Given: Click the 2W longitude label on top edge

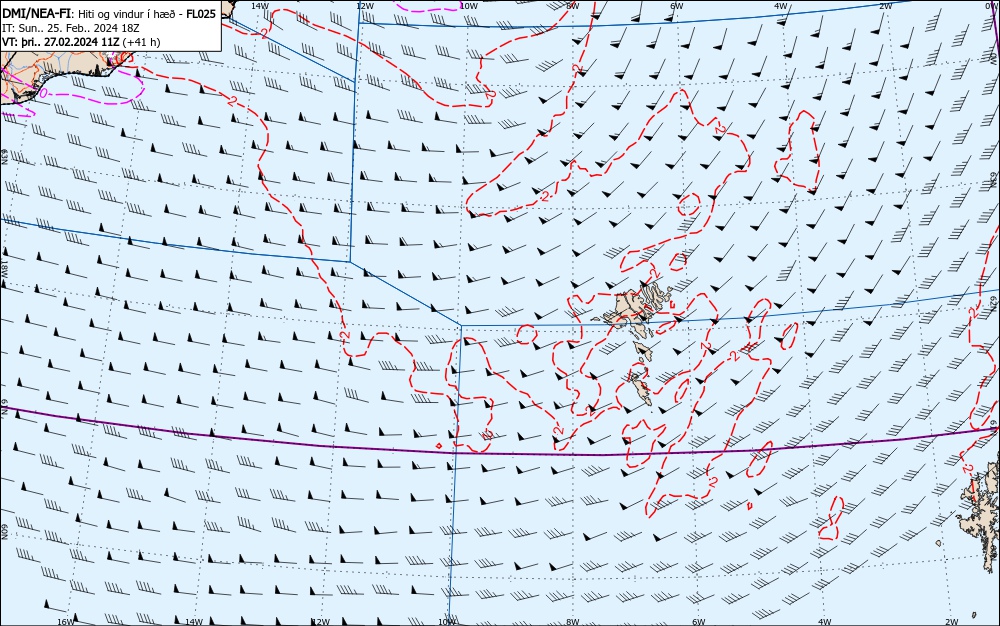Looking at the screenshot, I should pos(885,5).
